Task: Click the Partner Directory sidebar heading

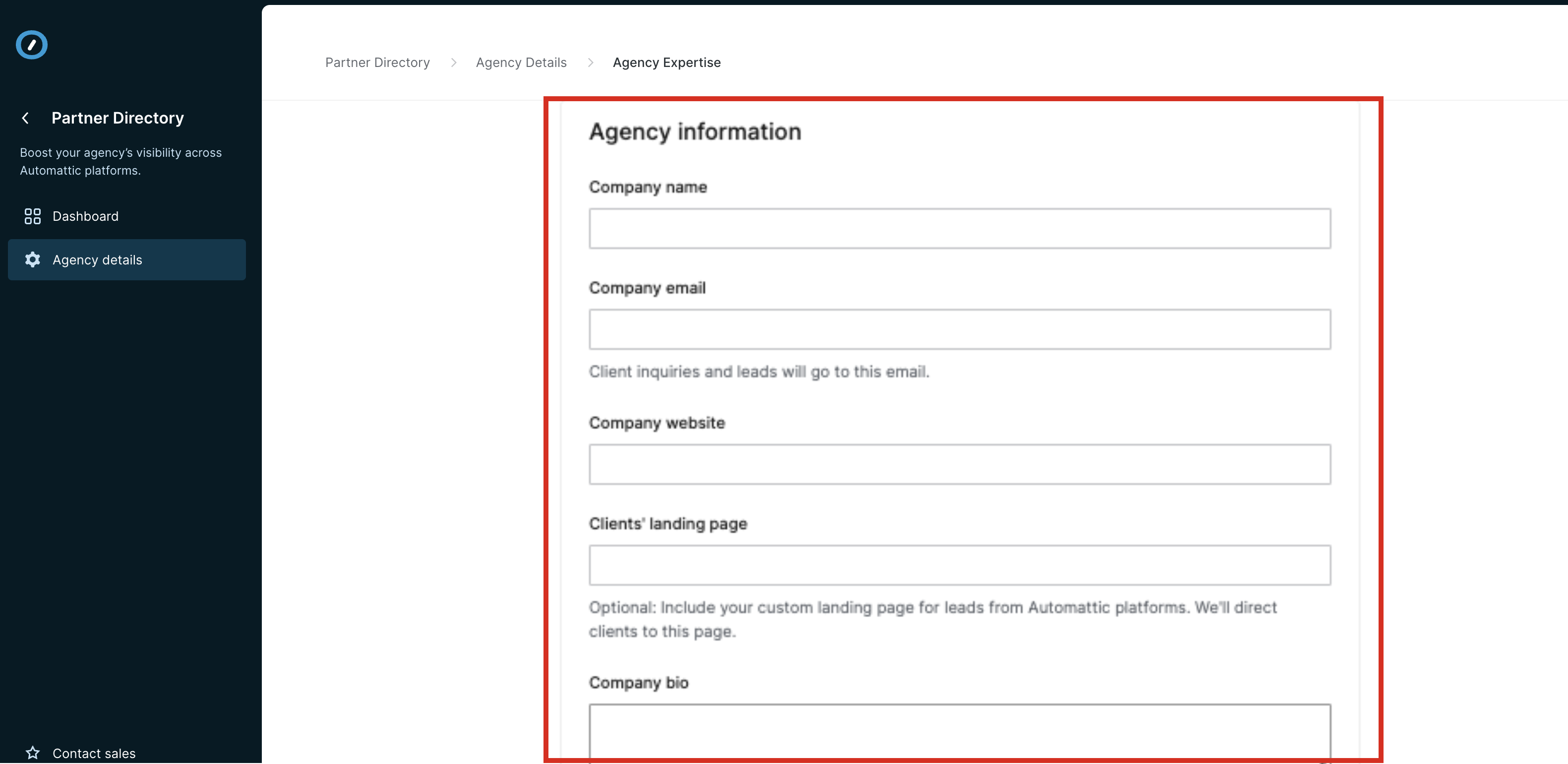Action: (118, 118)
